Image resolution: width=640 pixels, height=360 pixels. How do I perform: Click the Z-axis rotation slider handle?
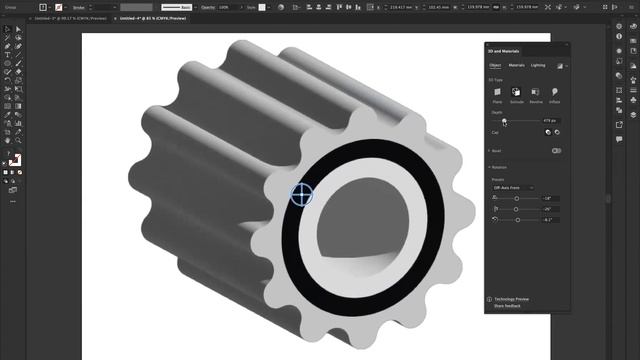coord(518,220)
